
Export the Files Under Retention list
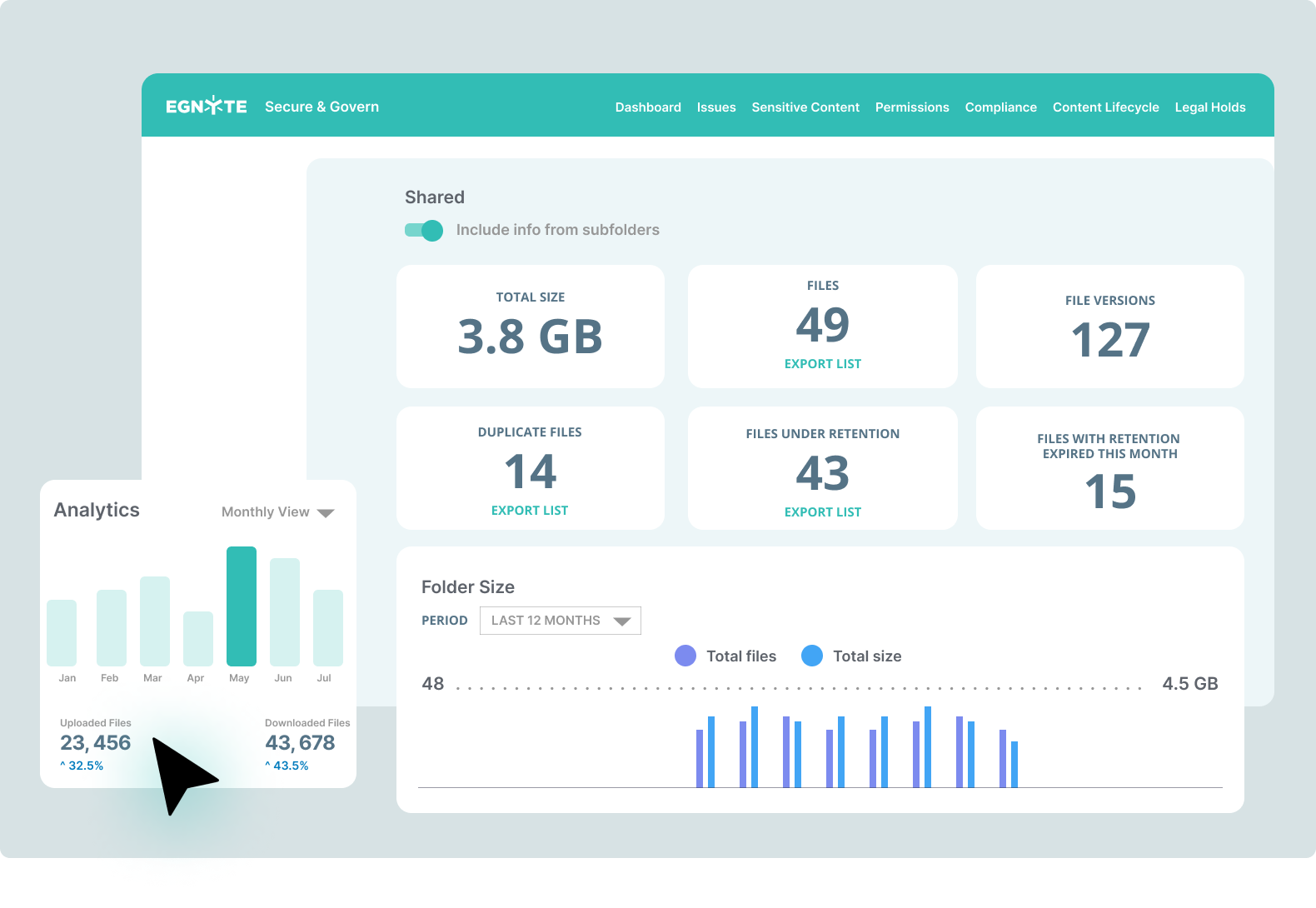[x=822, y=512]
